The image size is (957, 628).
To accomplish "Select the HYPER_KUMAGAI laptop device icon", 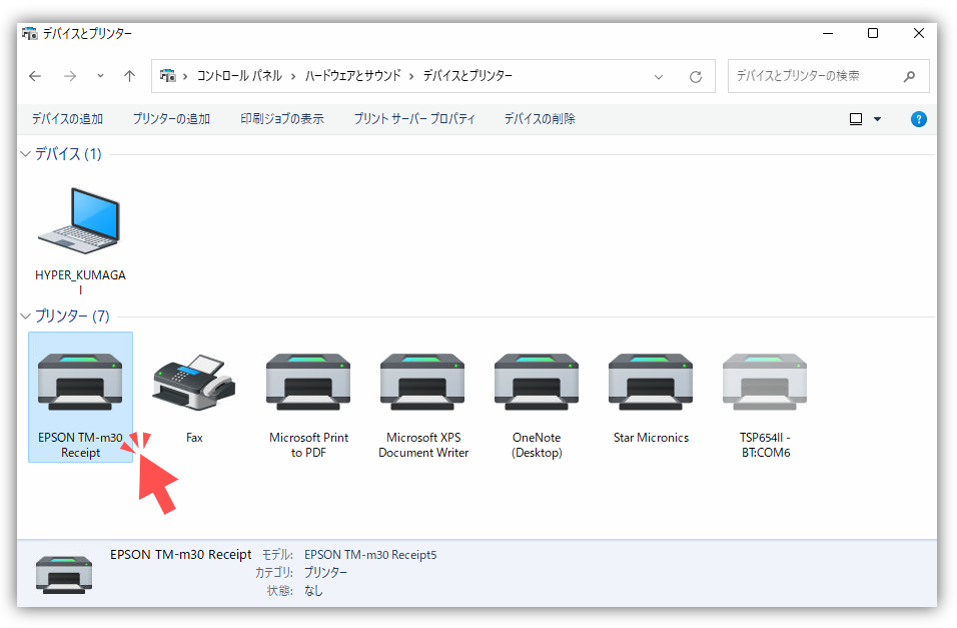I will [x=80, y=222].
